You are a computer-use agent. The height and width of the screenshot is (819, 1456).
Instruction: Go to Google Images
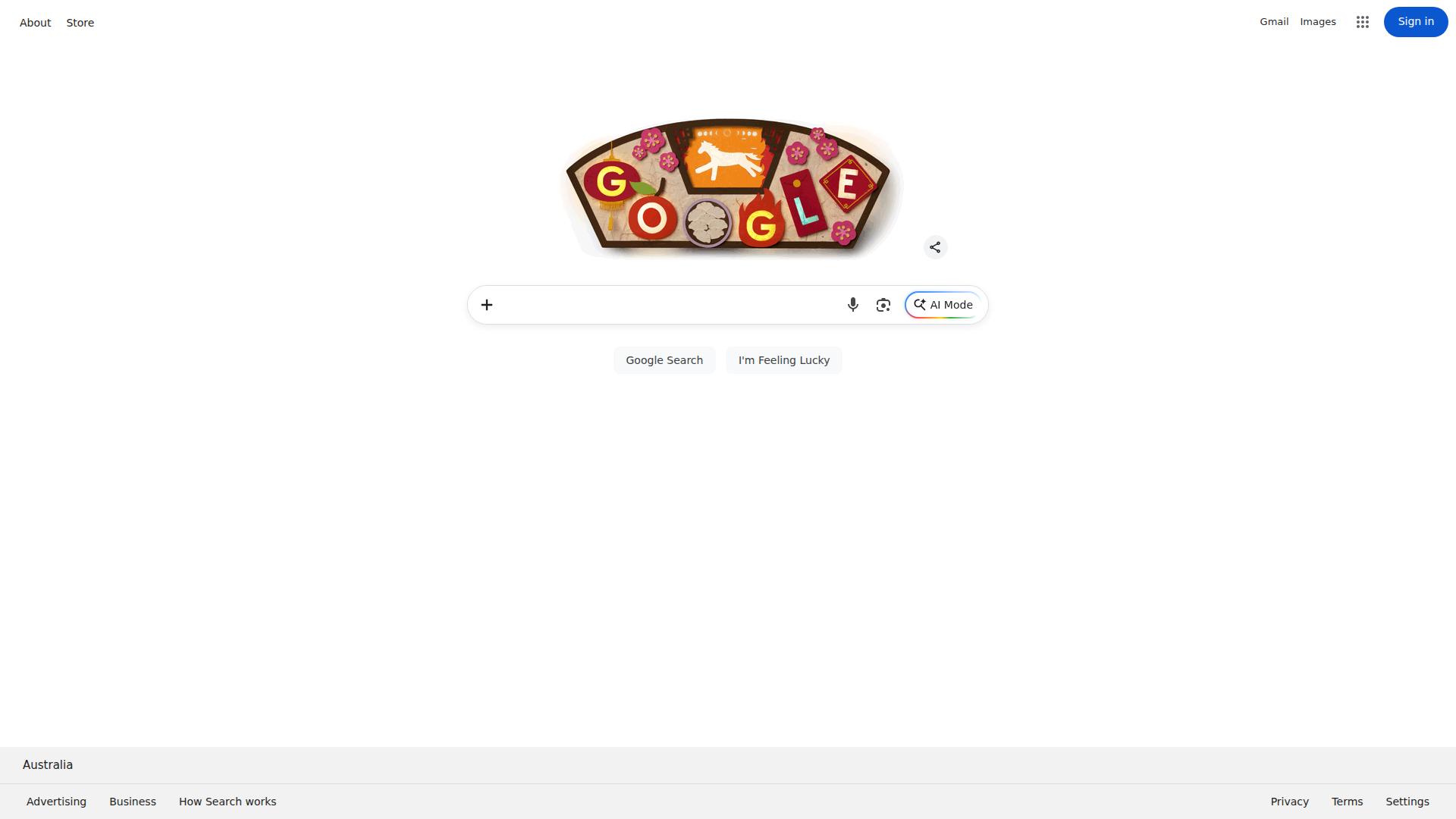(1318, 22)
